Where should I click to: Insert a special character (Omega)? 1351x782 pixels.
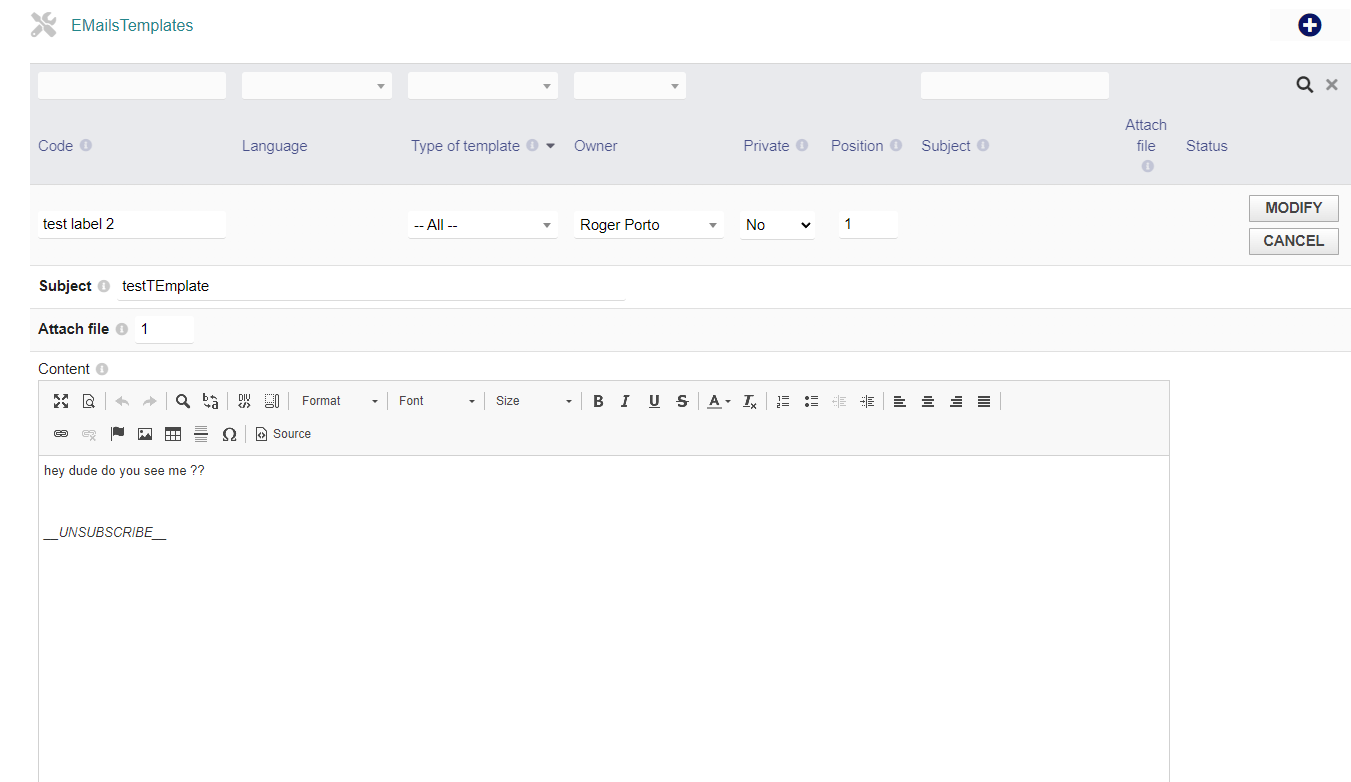229,434
